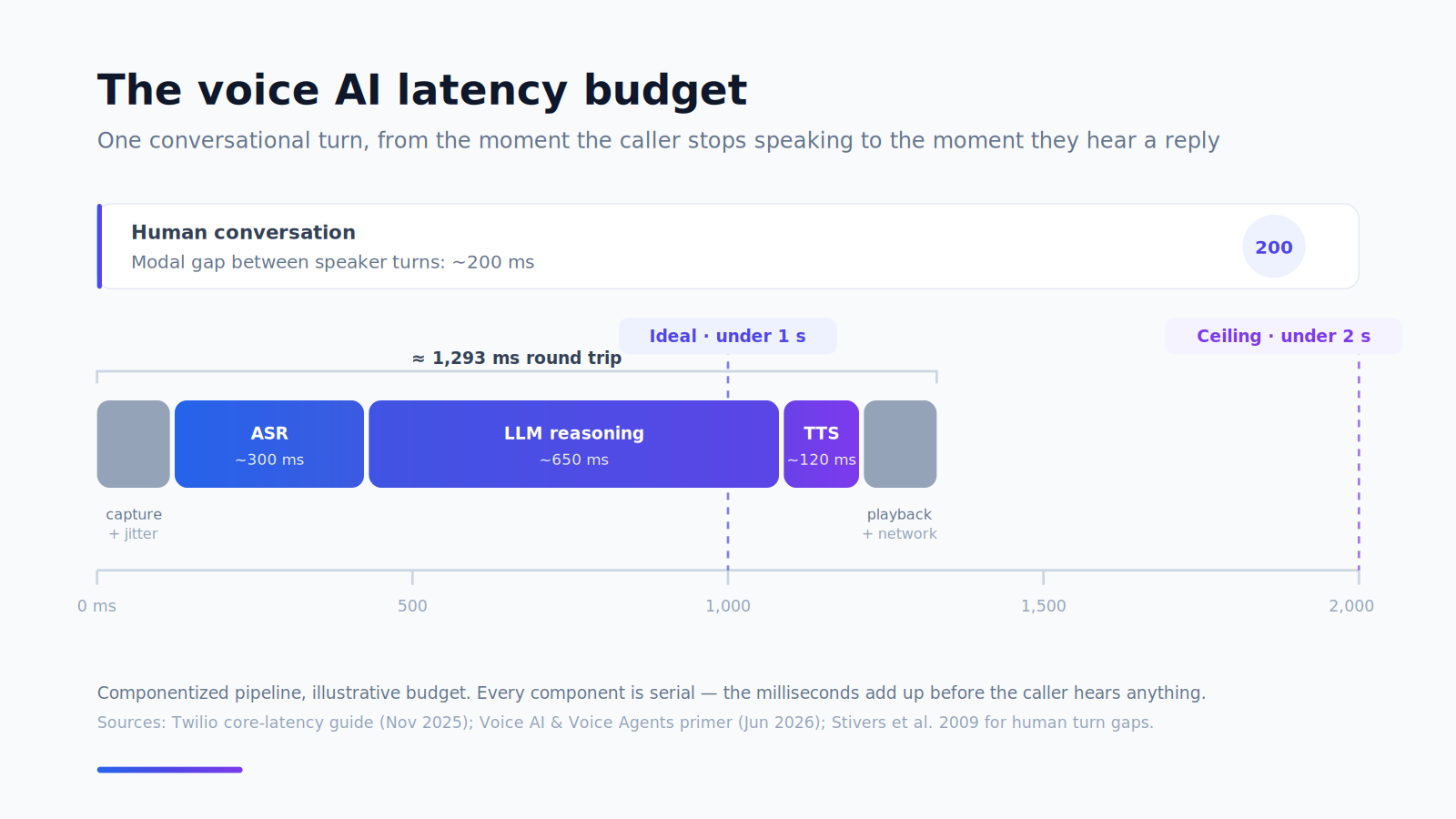The height and width of the screenshot is (819, 1456).
Task: Select the gray playback + network block
Action: tap(900, 444)
